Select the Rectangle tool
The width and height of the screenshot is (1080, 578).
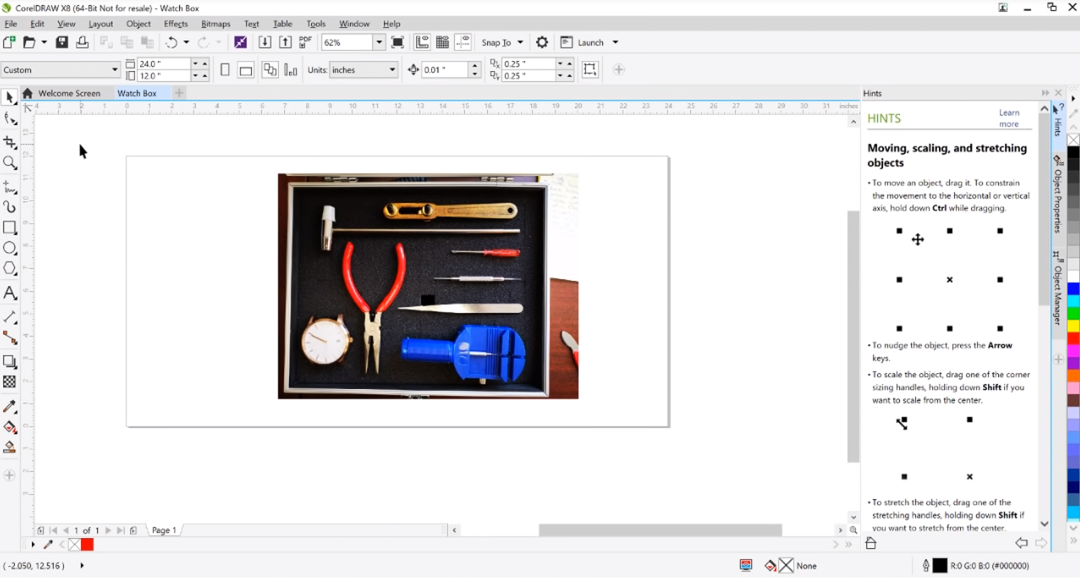click(x=10, y=228)
